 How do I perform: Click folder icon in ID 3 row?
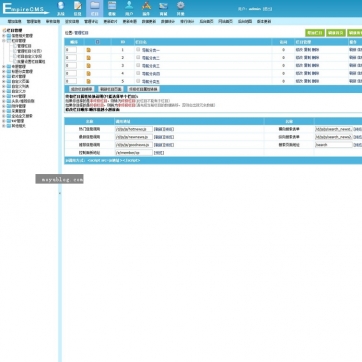point(88,66)
